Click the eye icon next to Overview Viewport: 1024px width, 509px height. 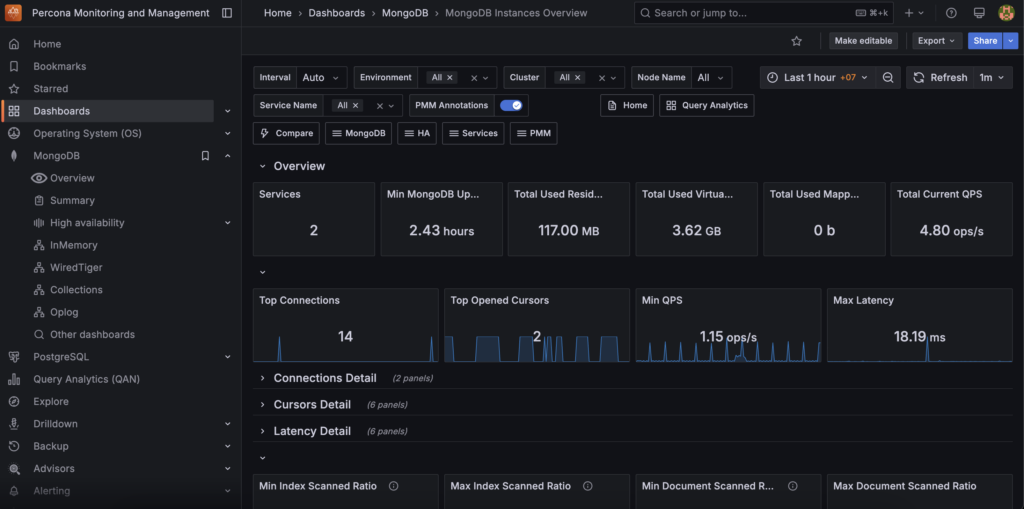click(39, 178)
